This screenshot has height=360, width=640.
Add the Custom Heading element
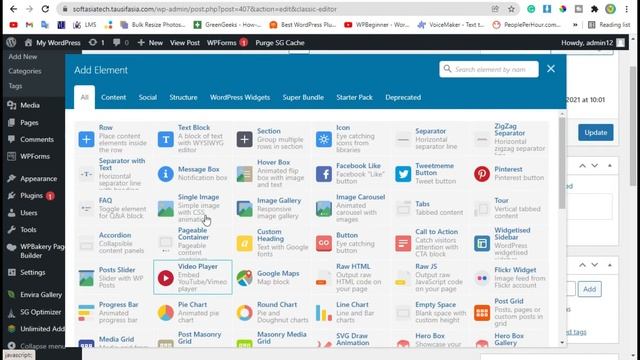pos(271,243)
